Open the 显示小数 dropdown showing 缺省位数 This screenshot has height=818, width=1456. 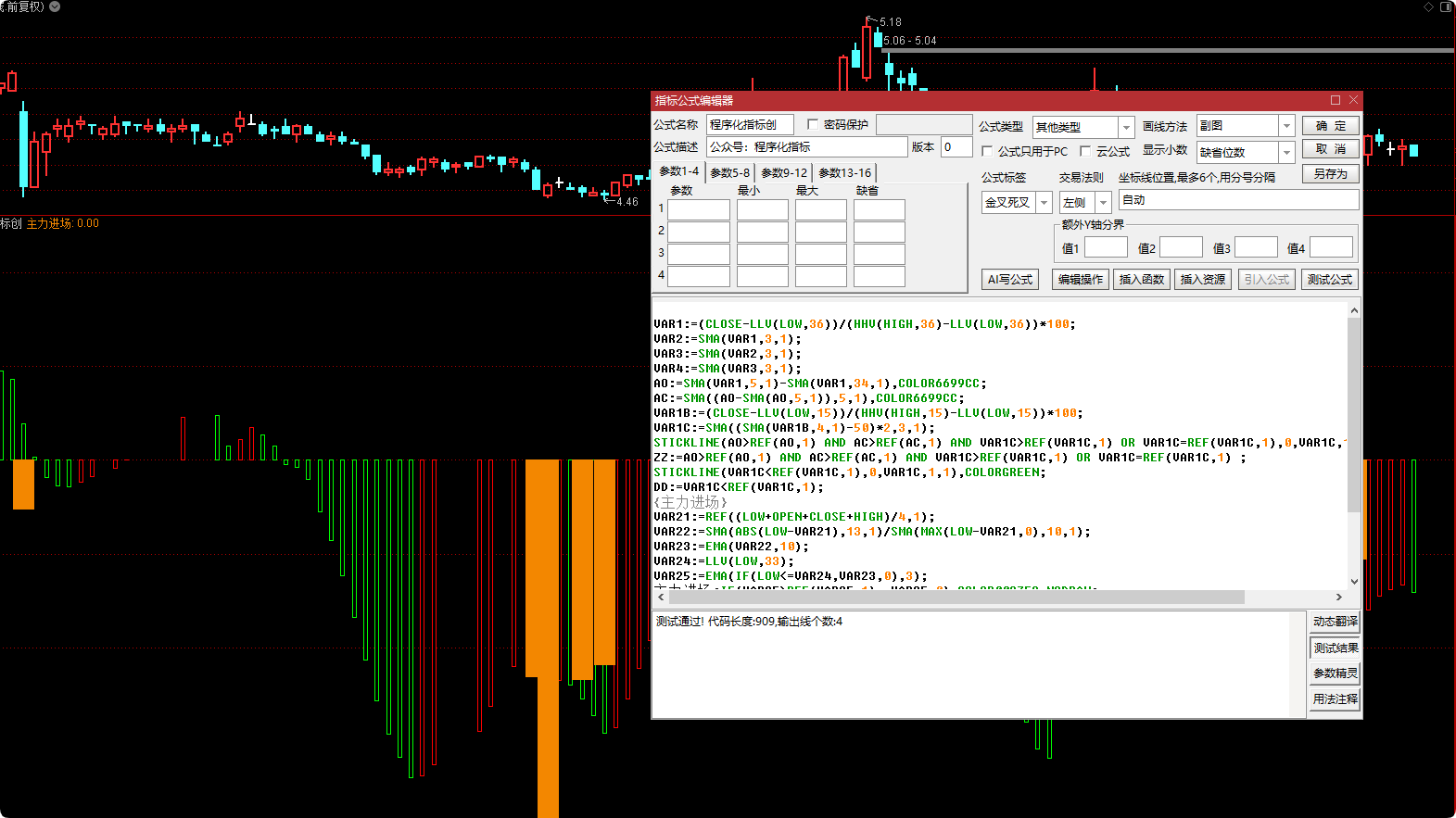pos(1286,152)
